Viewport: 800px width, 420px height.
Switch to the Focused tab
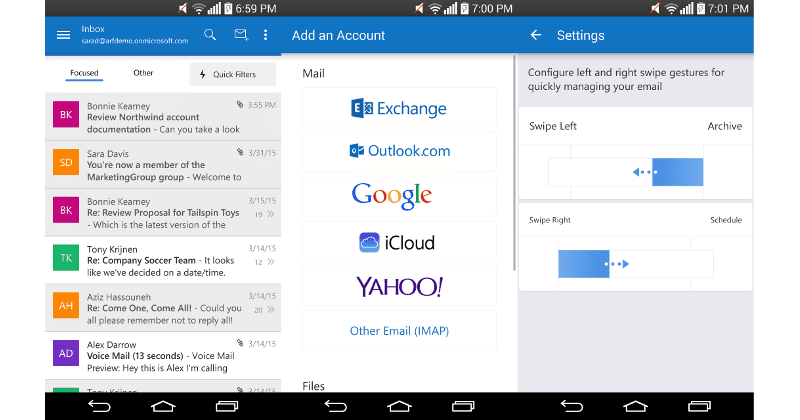pyautogui.click(x=84, y=73)
